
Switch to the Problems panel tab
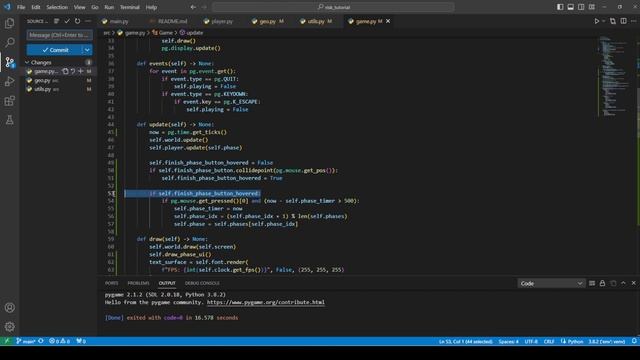[138, 283]
